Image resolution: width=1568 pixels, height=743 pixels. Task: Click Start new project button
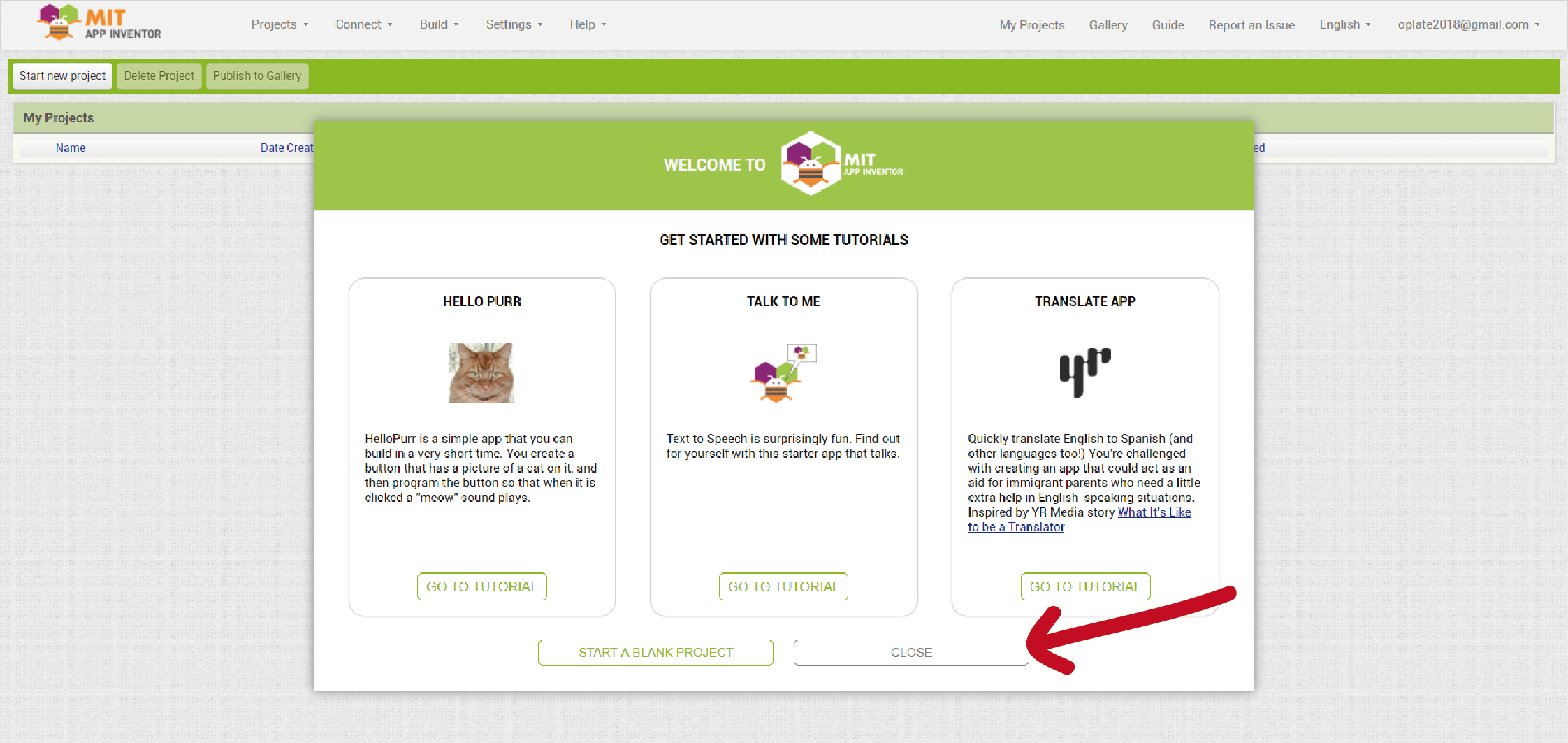62,76
